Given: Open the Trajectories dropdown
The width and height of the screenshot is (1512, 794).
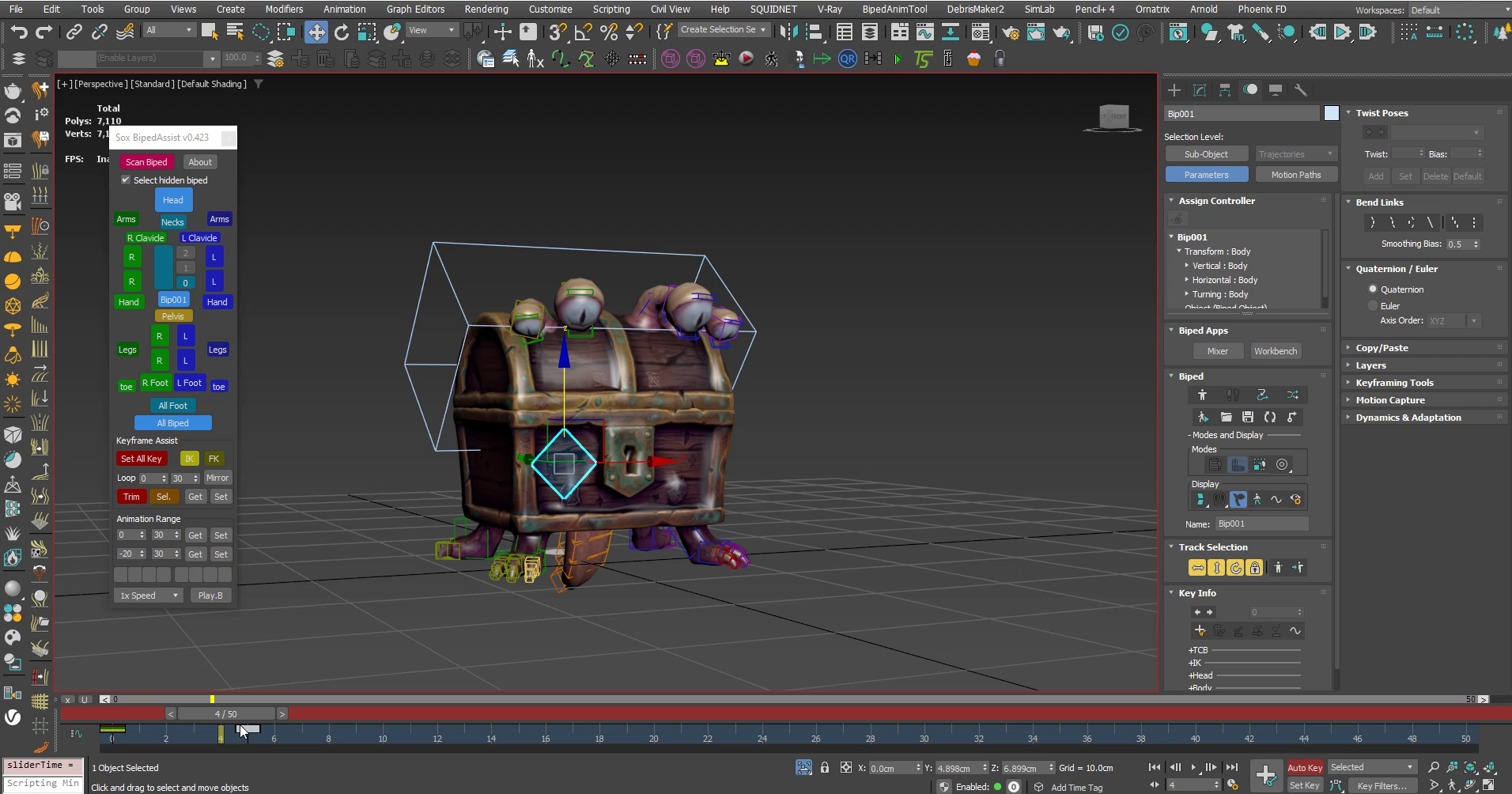Looking at the screenshot, I should point(1295,154).
